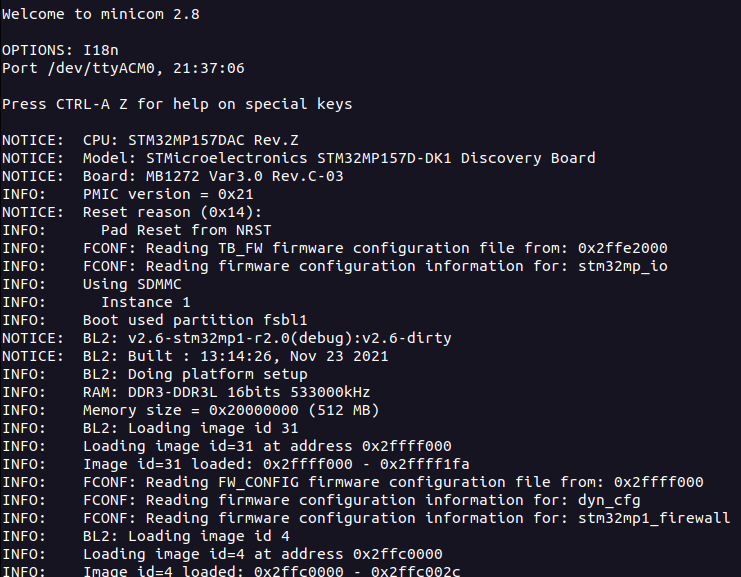Click 'Press CTRL-A Z for help' line
Image resolution: width=741 pixels, height=577 pixels.
(177, 104)
